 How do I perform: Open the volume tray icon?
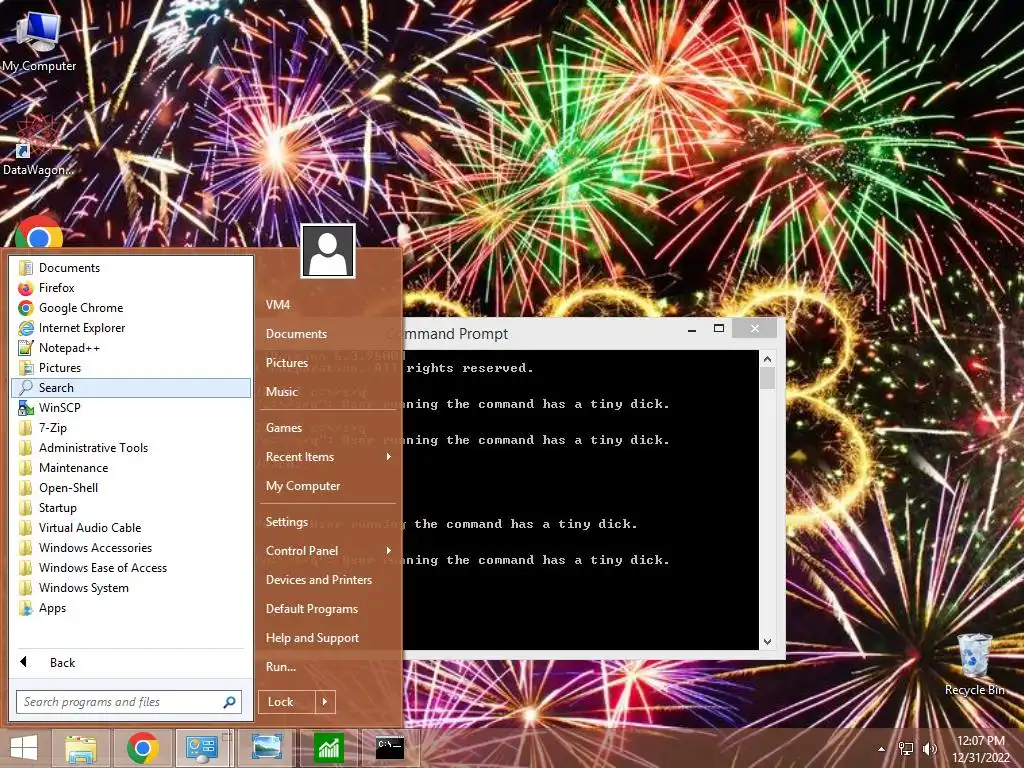pyautogui.click(x=930, y=749)
